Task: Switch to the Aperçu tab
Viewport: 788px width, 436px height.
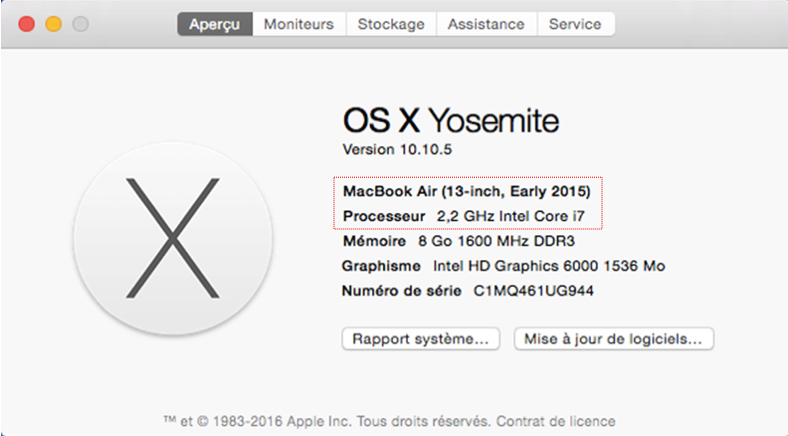Action: coord(215,24)
